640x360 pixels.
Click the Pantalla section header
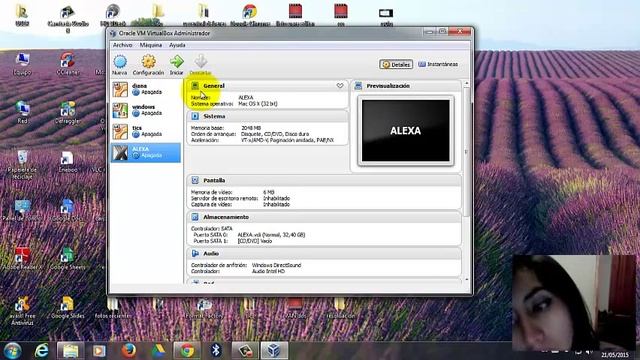[324, 180]
